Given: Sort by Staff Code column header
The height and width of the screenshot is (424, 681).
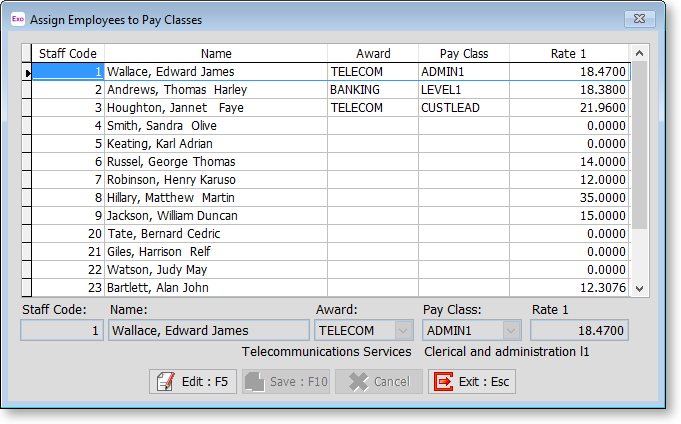Looking at the screenshot, I should click(67, 53).
